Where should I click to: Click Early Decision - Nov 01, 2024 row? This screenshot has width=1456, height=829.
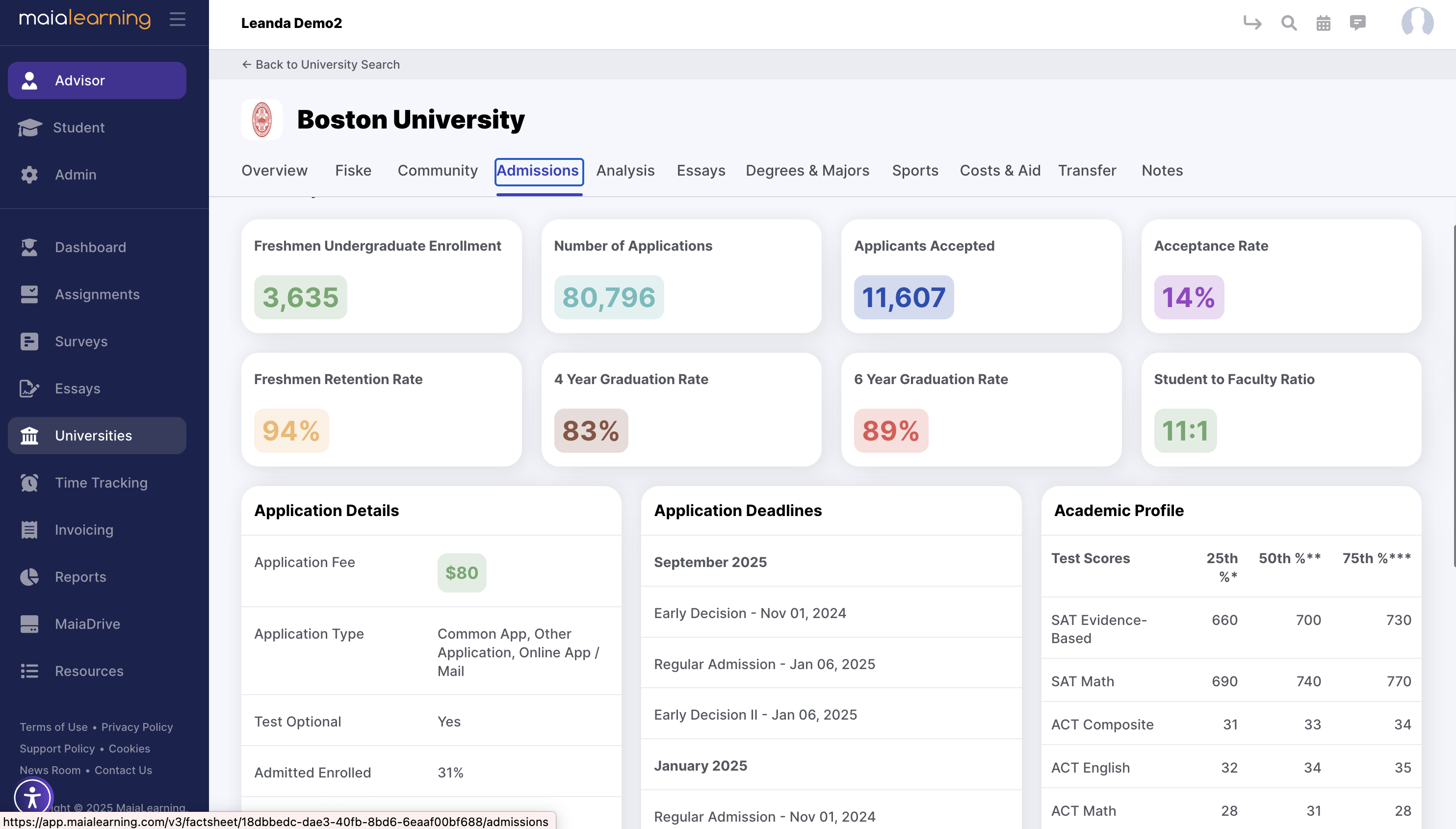(x=831, y=613)
